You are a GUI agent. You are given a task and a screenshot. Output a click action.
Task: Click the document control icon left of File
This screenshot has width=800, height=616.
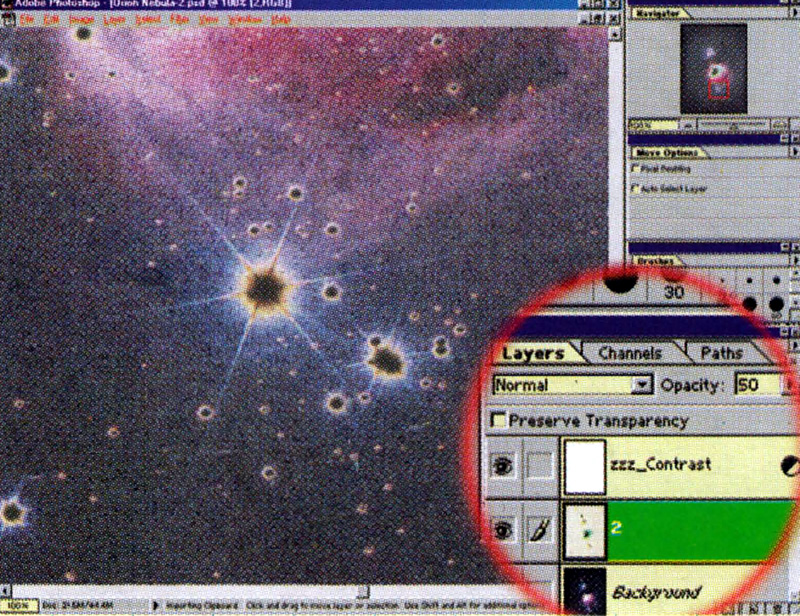[8, 20]
